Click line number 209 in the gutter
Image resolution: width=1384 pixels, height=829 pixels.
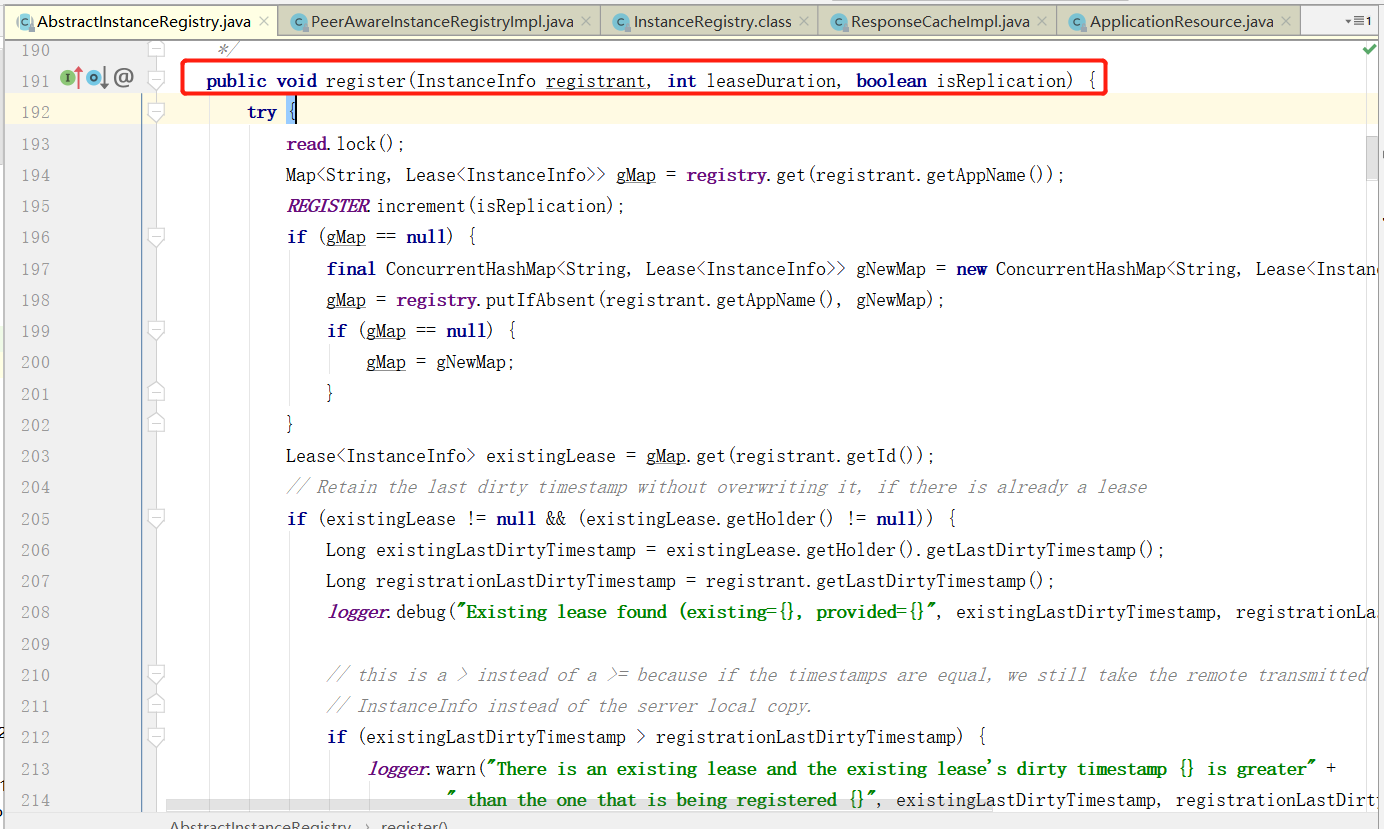pyautogui.click(x=35, y=644)
